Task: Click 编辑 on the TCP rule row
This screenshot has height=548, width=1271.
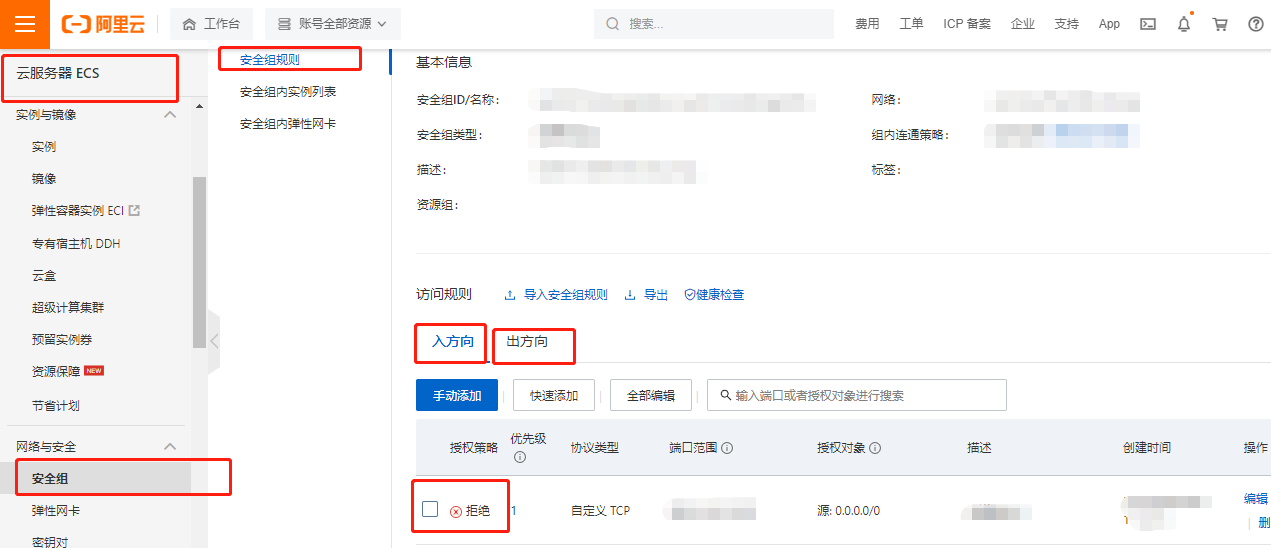Action: tap(1256, 499)
